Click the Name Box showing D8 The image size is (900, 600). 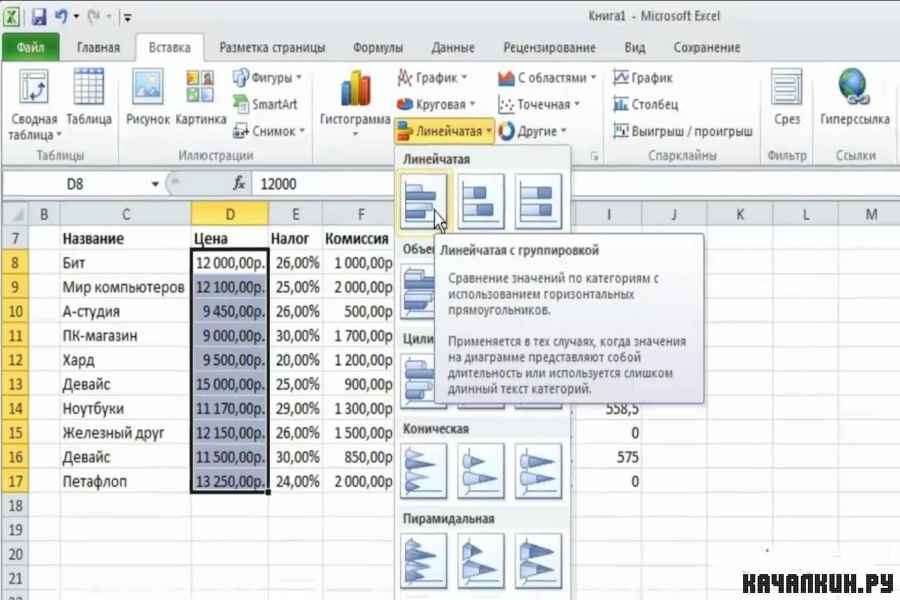(75, 184)
